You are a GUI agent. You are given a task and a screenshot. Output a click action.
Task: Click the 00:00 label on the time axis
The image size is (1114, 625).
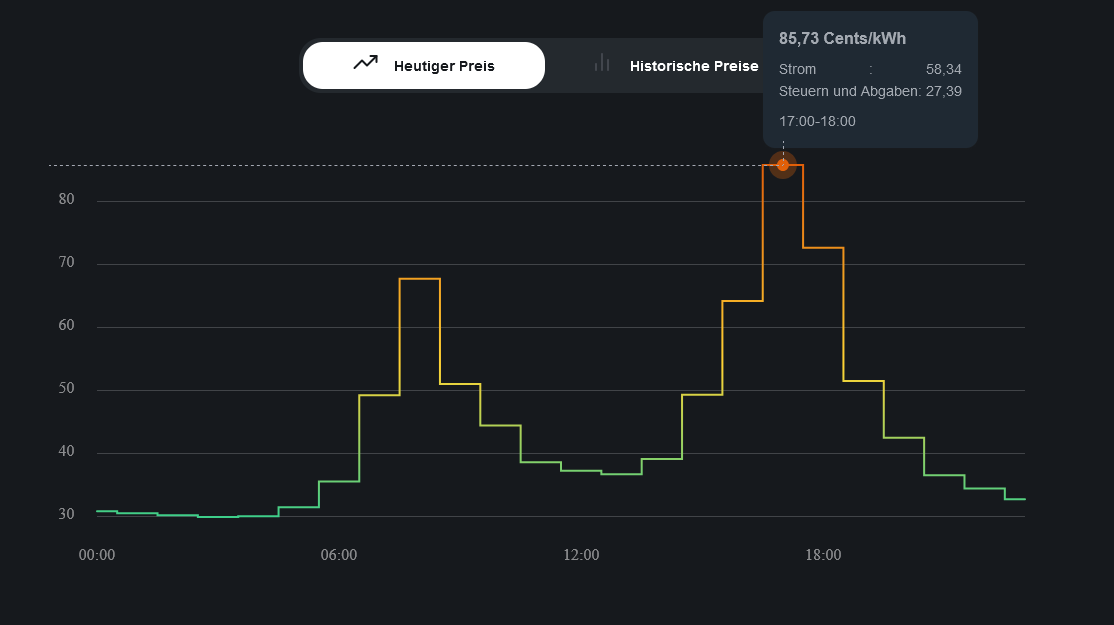pos(97,555)
